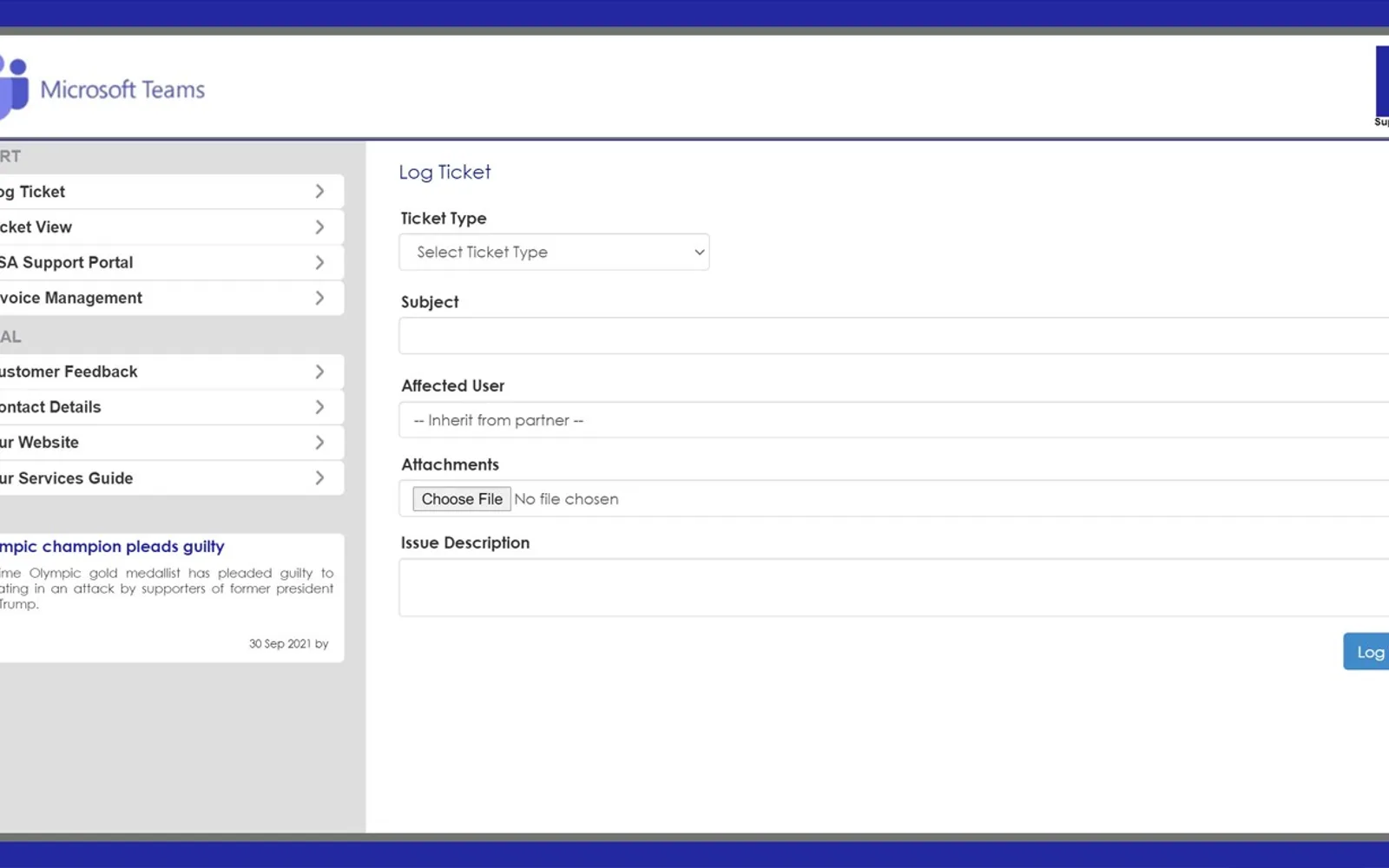This screenshot has height=868, width=1389.
Task: Open the Select Ticket Type dropdown
Action: pos(554,252)
